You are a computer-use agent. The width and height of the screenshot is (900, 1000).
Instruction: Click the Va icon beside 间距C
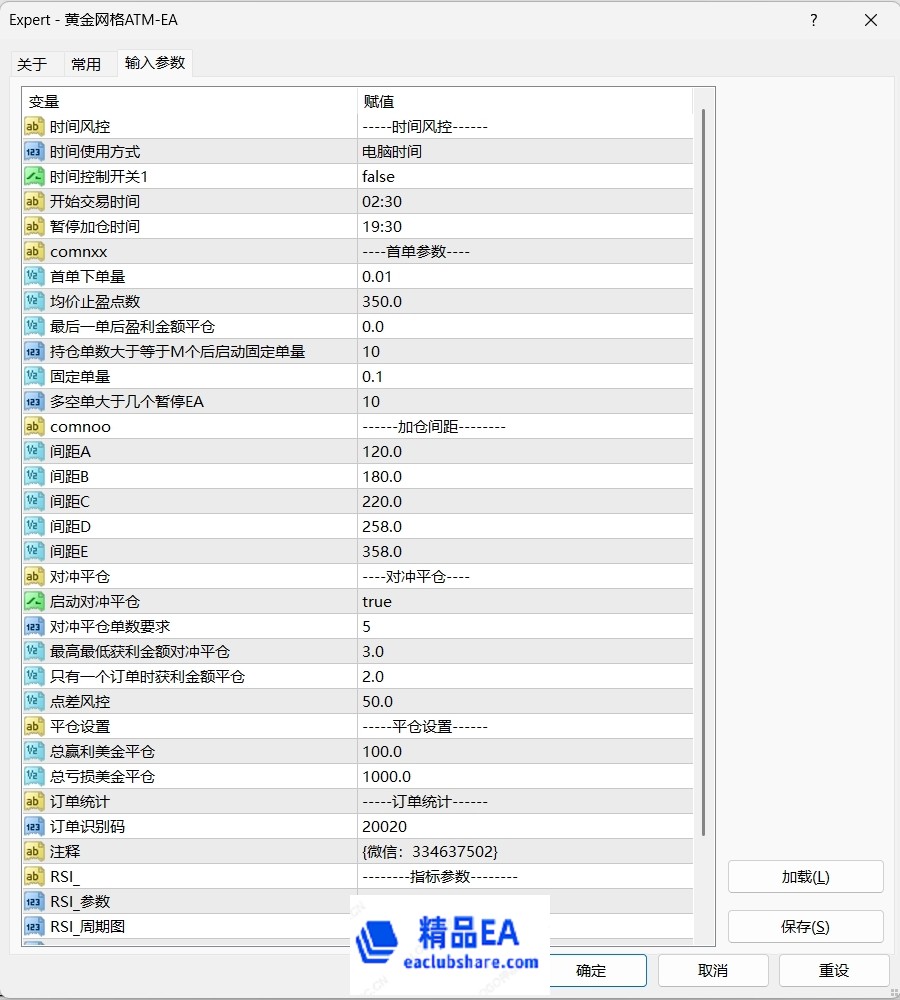pyautogui.click(x=33, y=501)
